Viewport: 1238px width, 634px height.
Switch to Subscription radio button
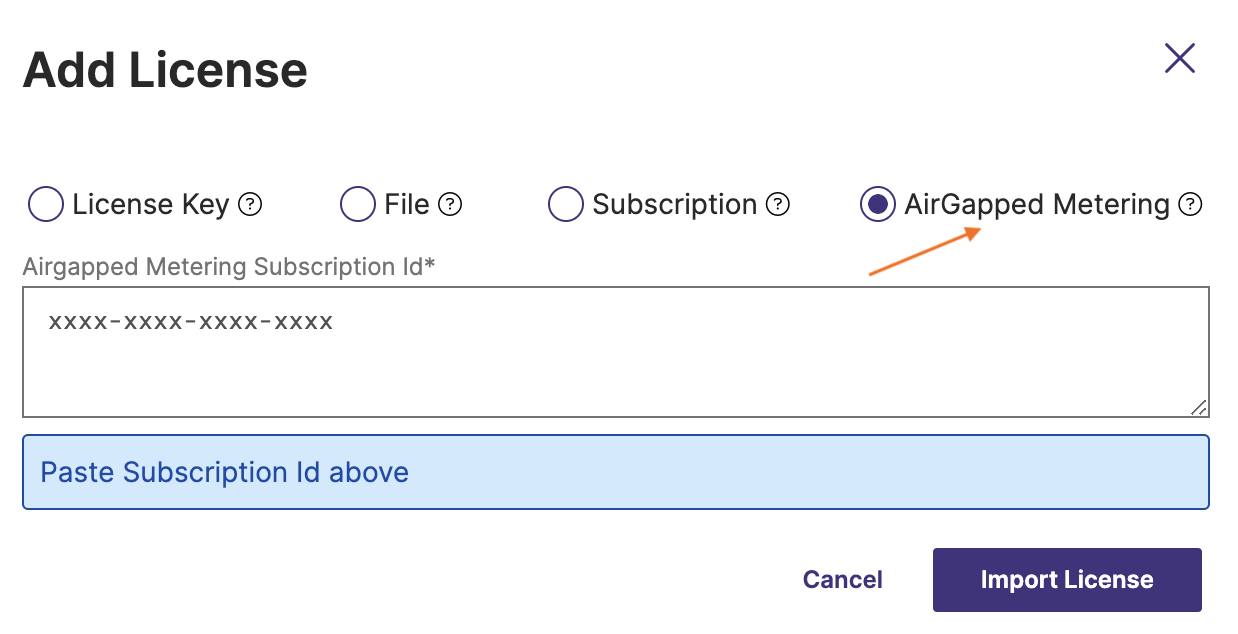566,205
